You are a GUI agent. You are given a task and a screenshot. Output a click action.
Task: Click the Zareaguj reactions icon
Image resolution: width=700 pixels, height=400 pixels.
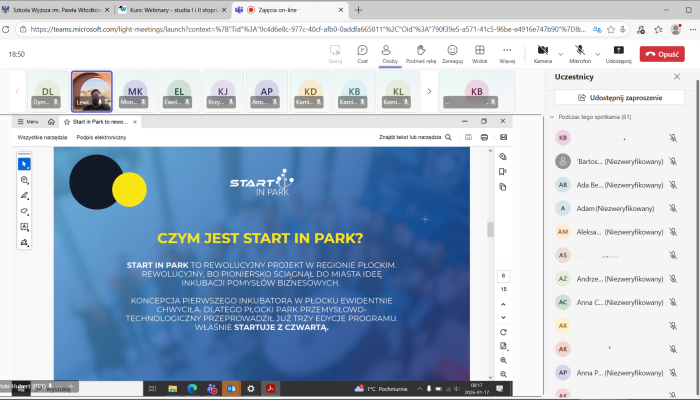(452, 54)
